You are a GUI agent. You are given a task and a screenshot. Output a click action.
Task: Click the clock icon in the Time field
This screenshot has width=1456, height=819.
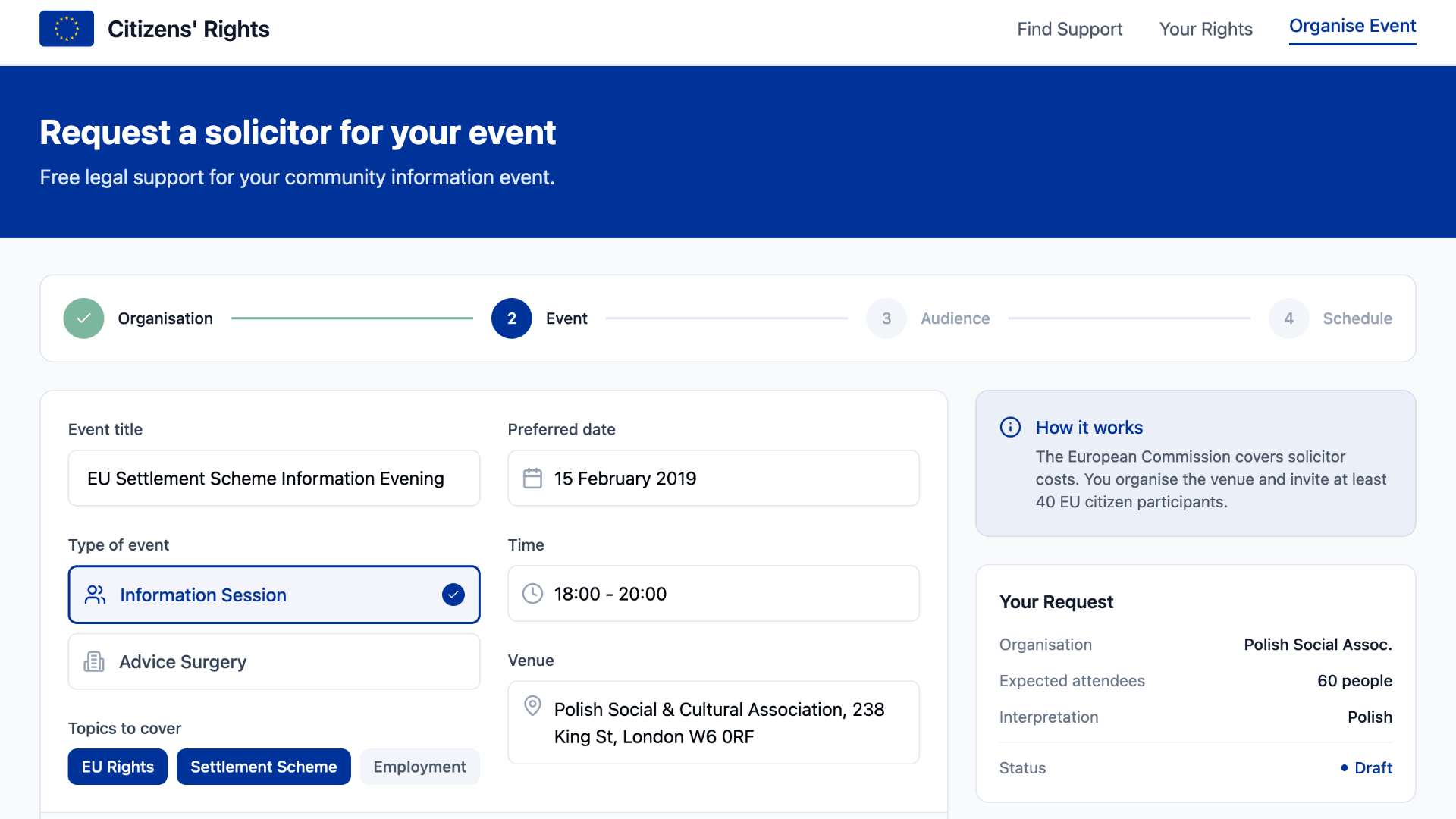point(532,594)
